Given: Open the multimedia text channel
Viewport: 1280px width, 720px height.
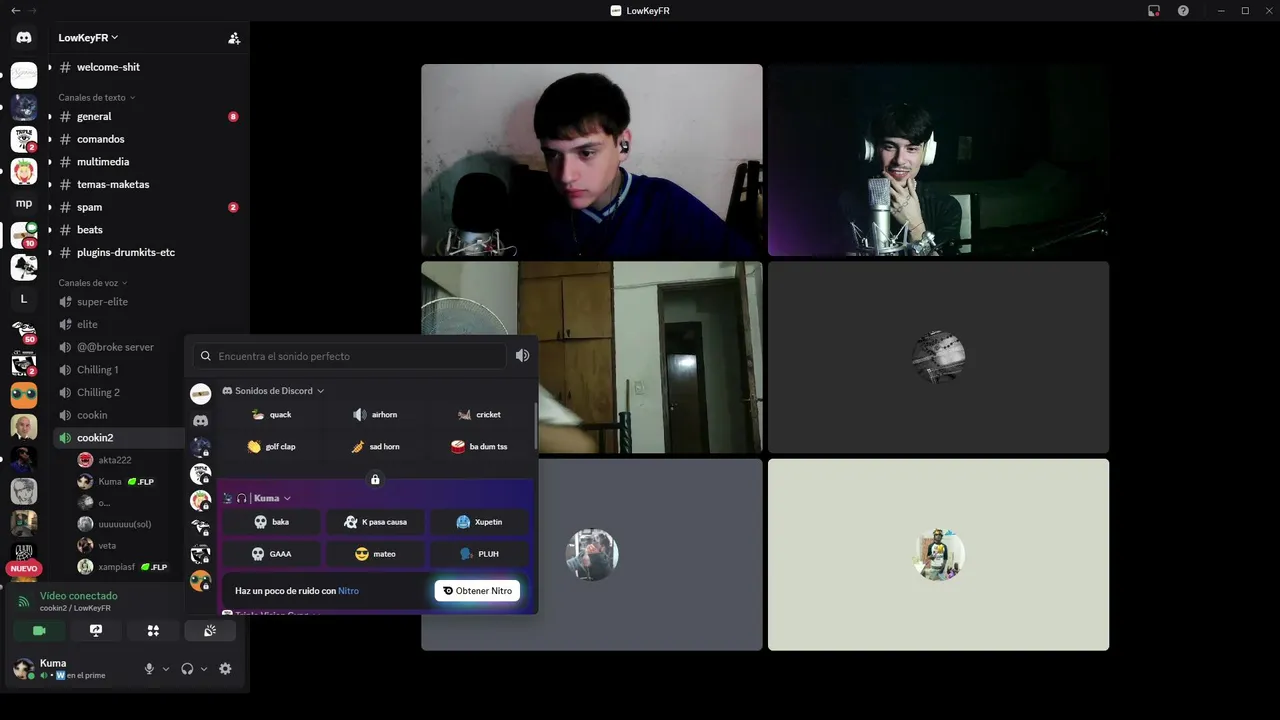Looking at the screenshot, I should pos(103,162).
